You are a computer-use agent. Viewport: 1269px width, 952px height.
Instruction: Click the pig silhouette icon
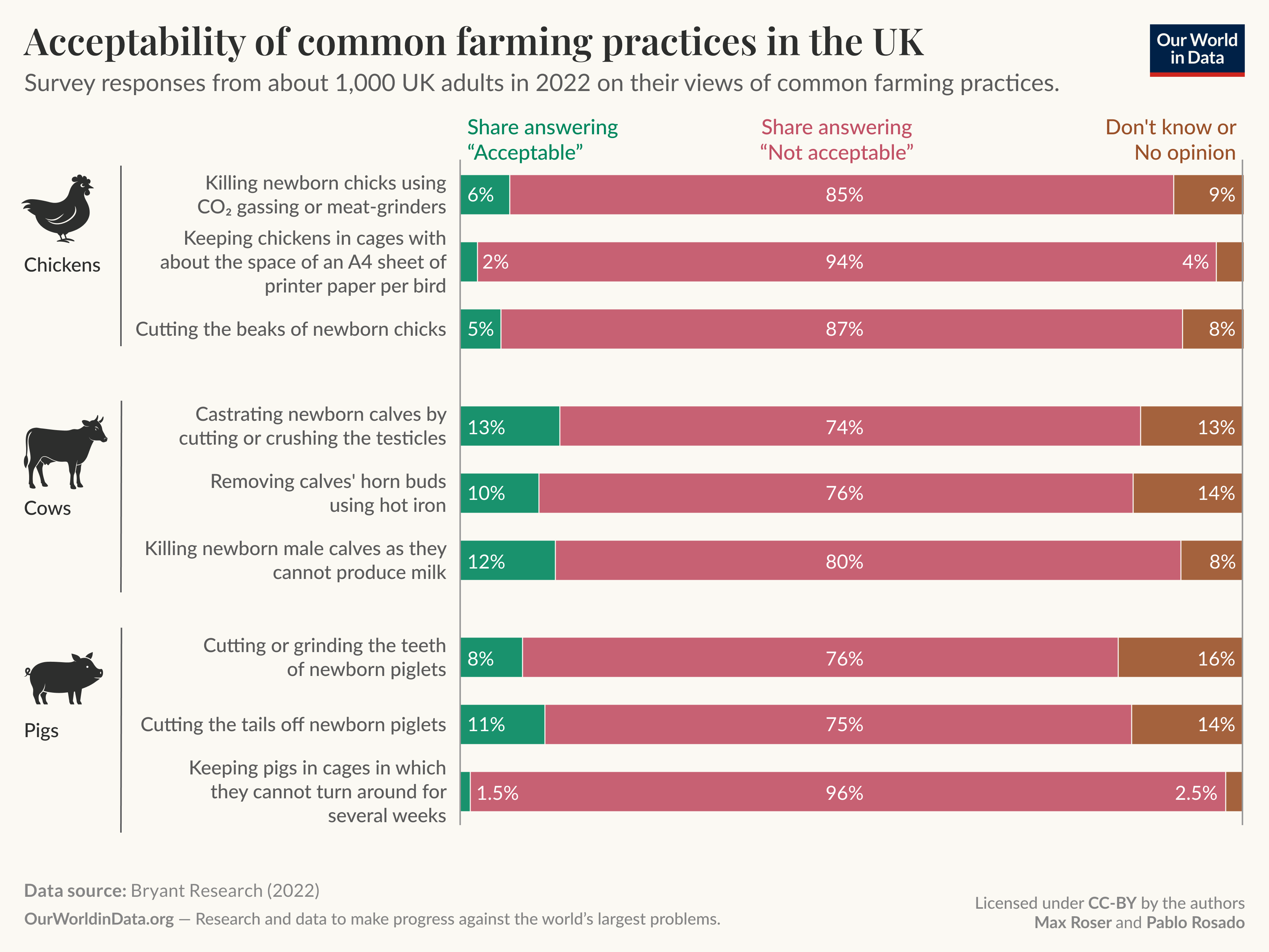point(64,678)
